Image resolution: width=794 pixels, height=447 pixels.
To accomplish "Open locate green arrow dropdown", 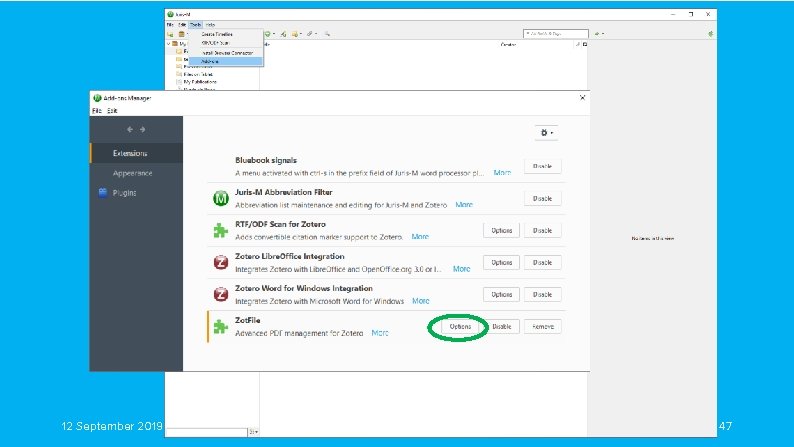I will 599,34.
